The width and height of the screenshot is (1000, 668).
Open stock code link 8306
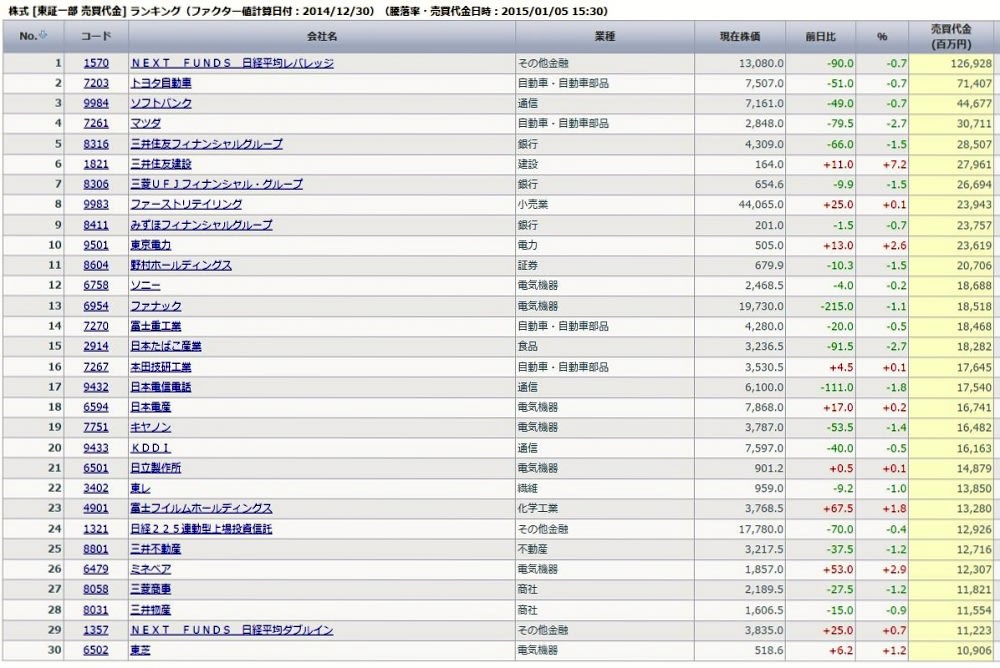tap(96, 184)
